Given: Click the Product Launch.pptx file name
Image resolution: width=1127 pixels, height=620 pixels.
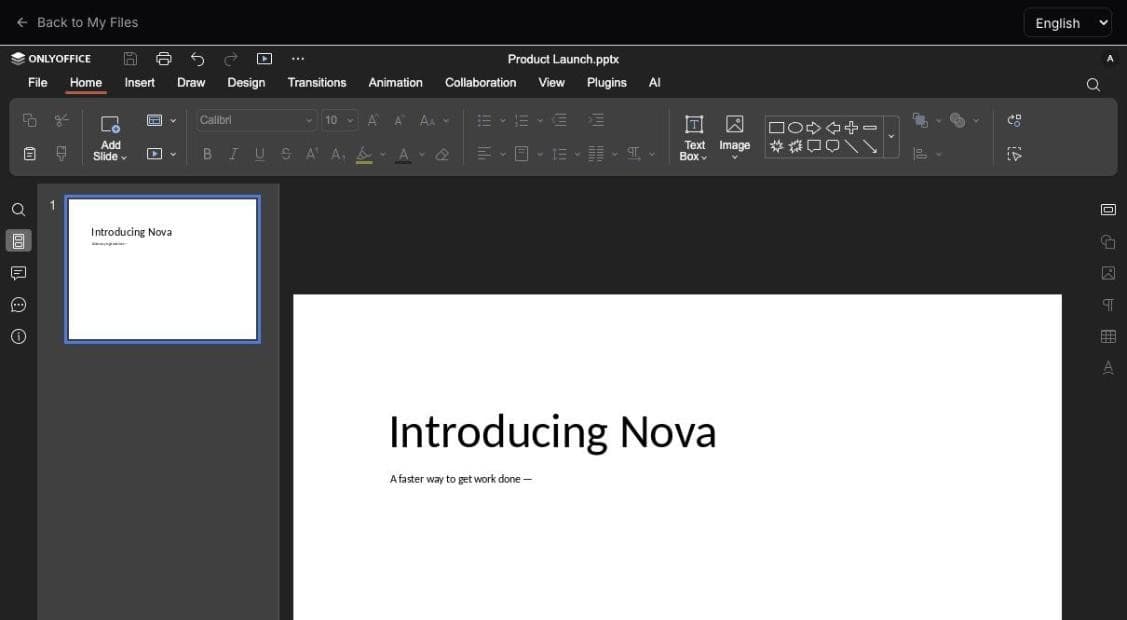Looking at the screenshot, I should click(563, 59).
